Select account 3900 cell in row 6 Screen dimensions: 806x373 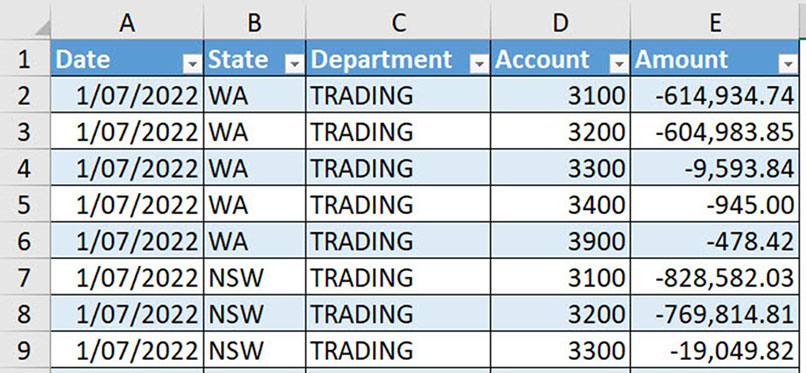coord(560,240)
